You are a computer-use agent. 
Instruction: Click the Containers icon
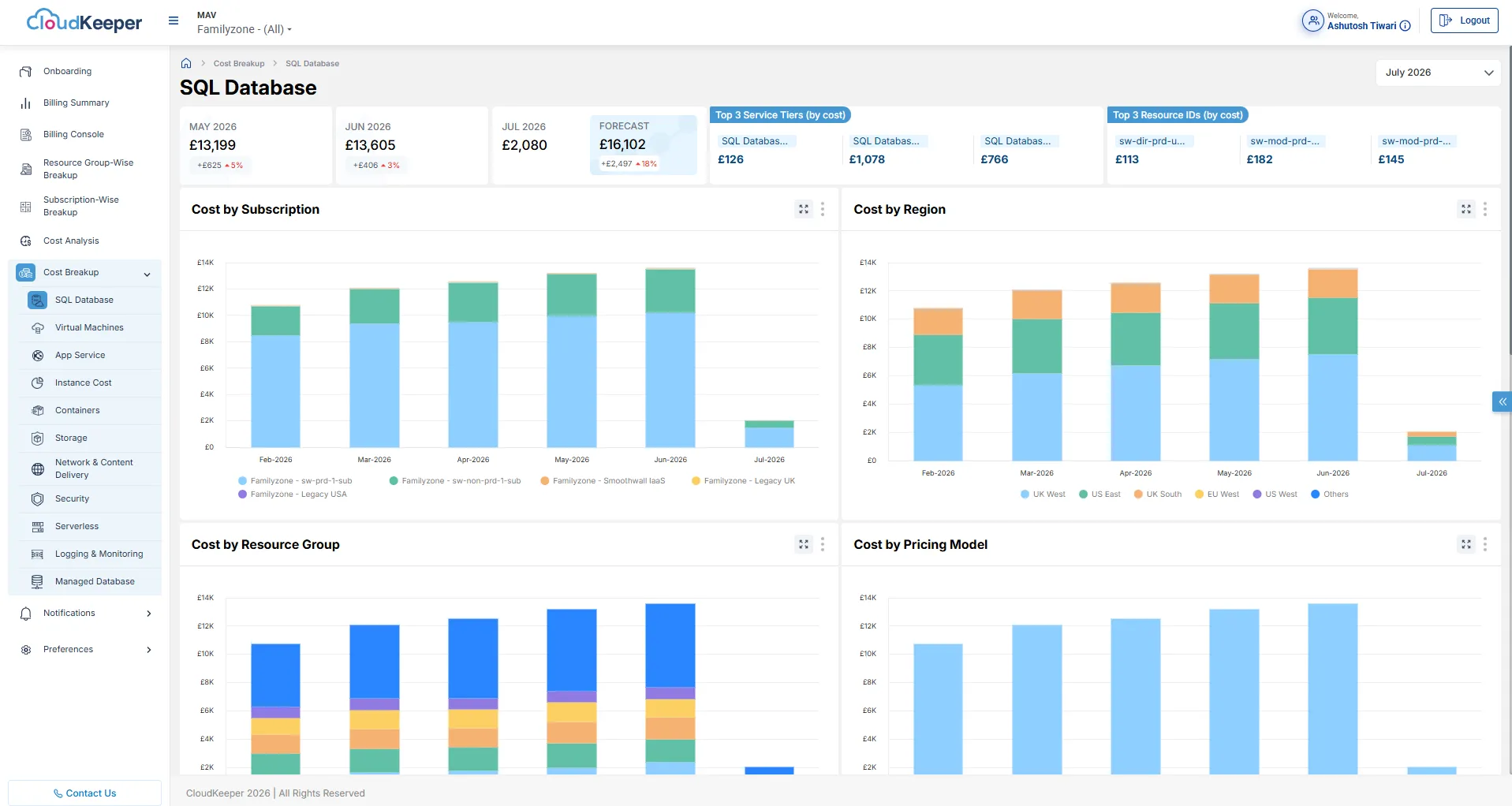(x=37, y=411)
